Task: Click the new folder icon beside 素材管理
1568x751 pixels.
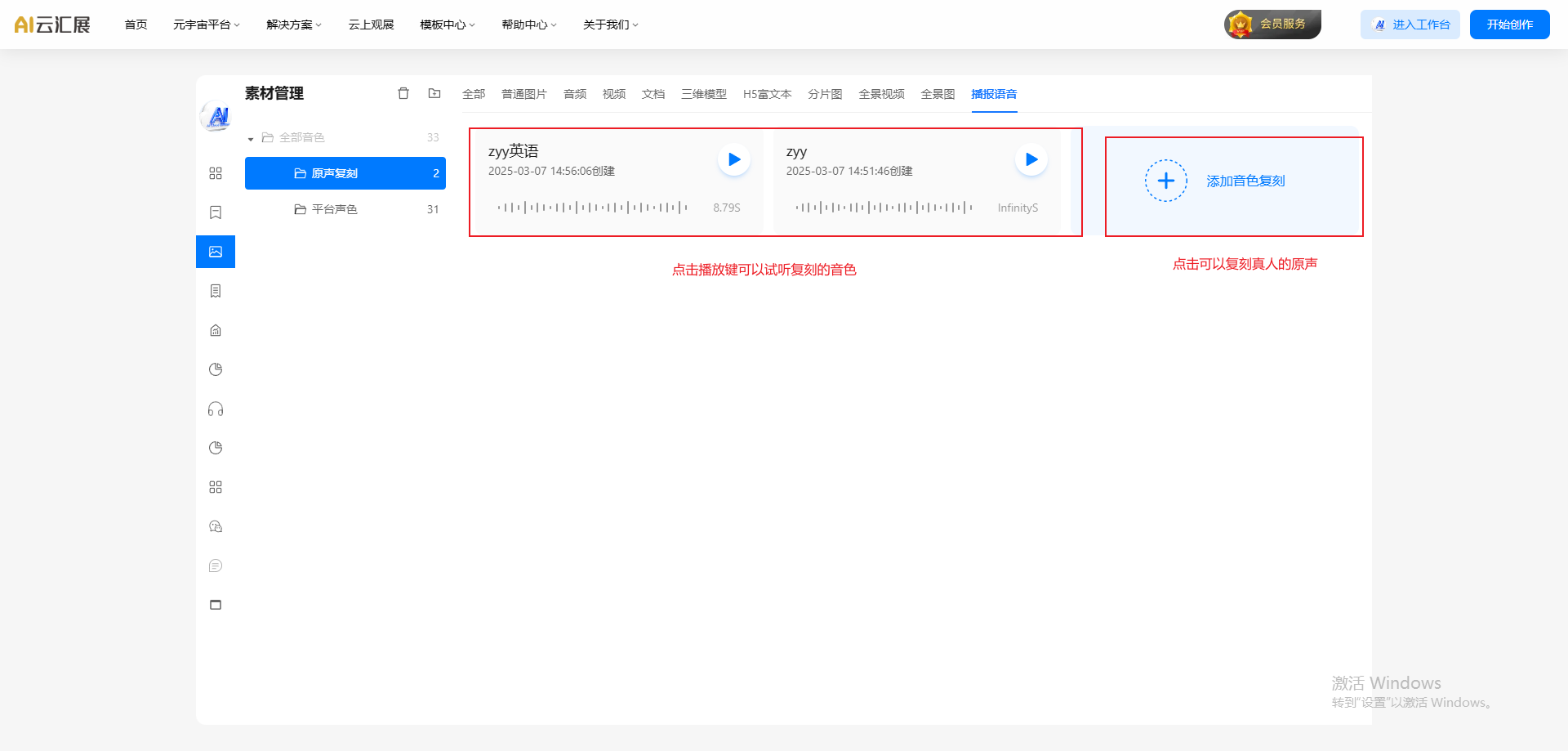Action: pos(434,93)
